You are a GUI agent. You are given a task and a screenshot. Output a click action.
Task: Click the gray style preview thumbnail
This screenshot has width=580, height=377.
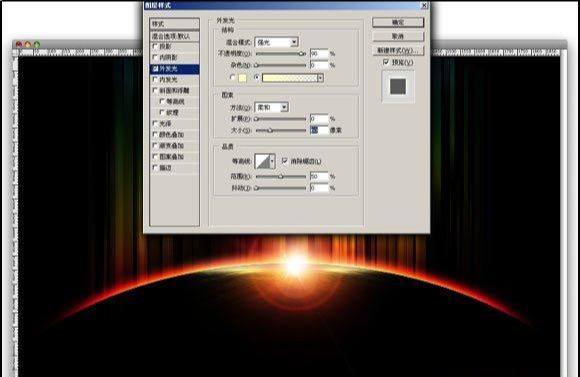(398, 86)
